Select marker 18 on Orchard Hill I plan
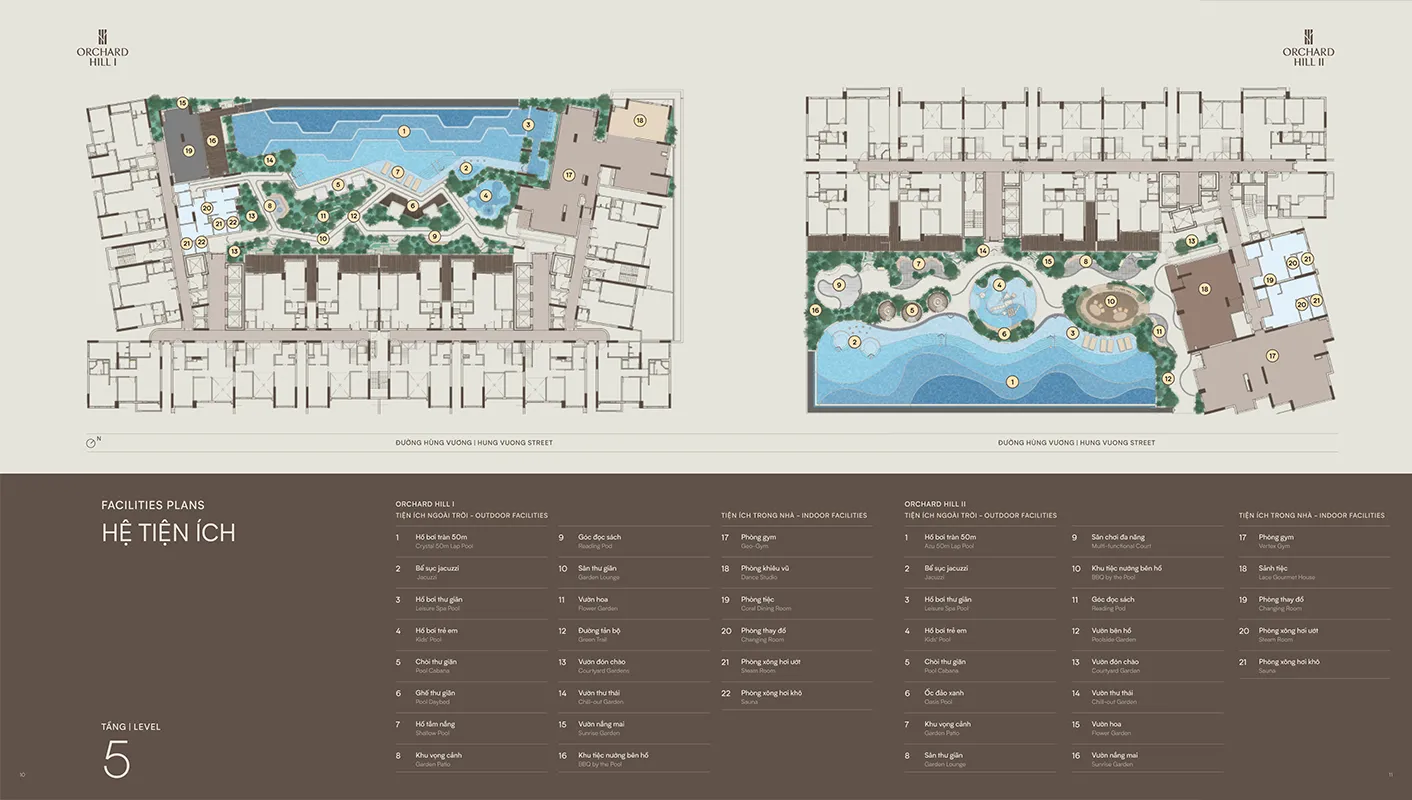1412x800 pixels. (640, 120)
